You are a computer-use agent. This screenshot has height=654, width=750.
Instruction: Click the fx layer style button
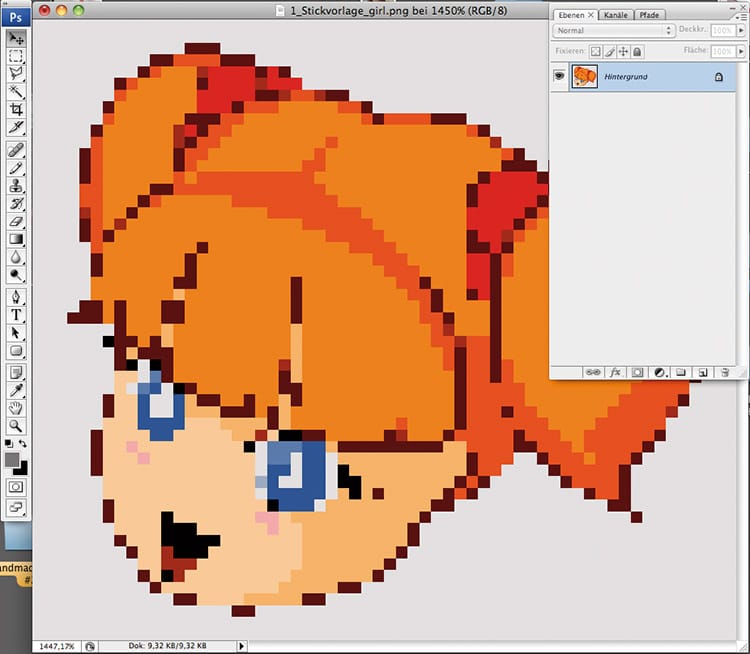pyautogui.click(x=615, y=372)
